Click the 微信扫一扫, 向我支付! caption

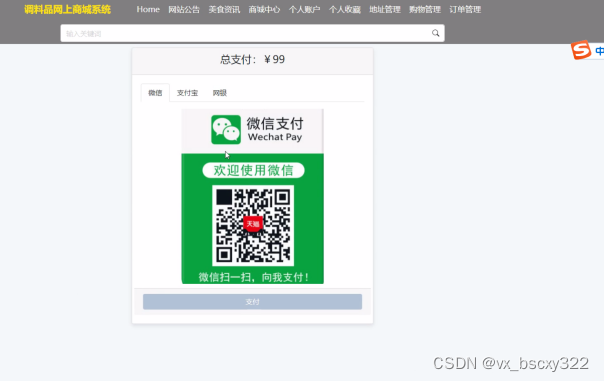253,277
